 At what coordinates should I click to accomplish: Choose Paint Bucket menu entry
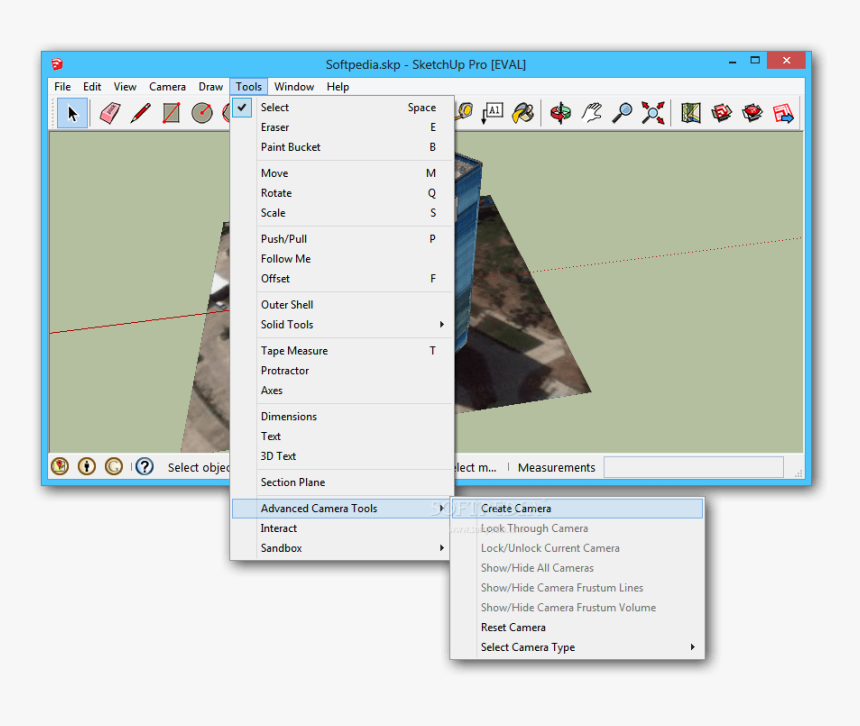click(342, 147)
